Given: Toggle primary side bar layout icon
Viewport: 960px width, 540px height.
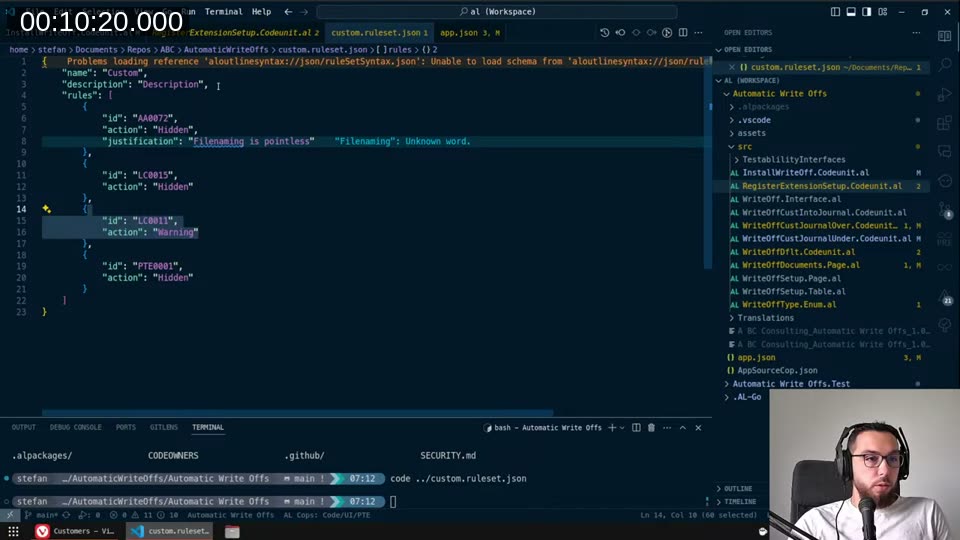Looking at the screenshot, I should click(835, 12).
